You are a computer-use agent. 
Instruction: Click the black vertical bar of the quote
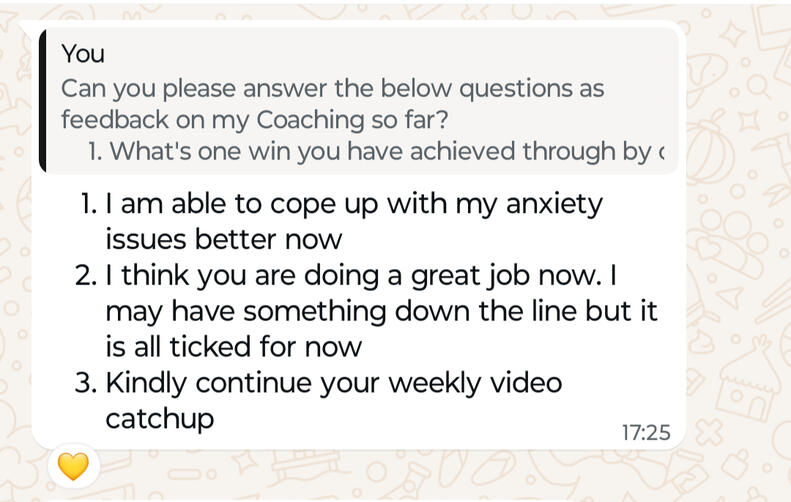click(43, 102)
